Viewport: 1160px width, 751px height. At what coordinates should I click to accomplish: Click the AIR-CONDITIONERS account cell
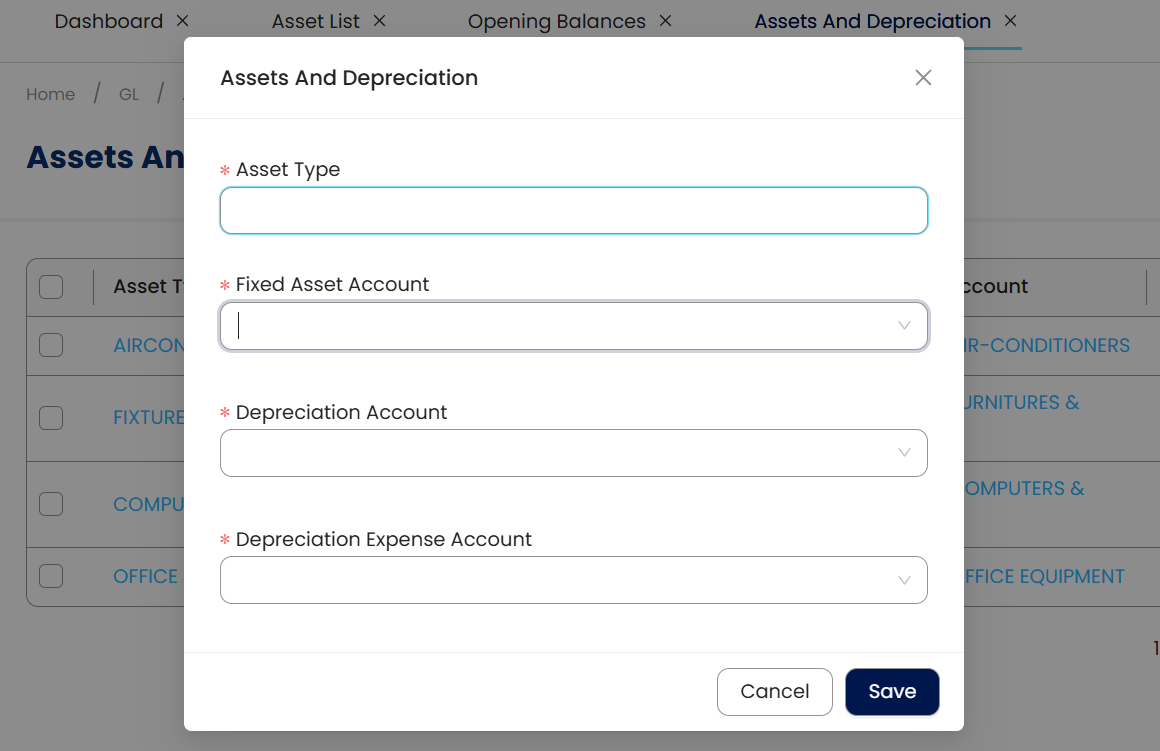click(x=1047, y=346)
